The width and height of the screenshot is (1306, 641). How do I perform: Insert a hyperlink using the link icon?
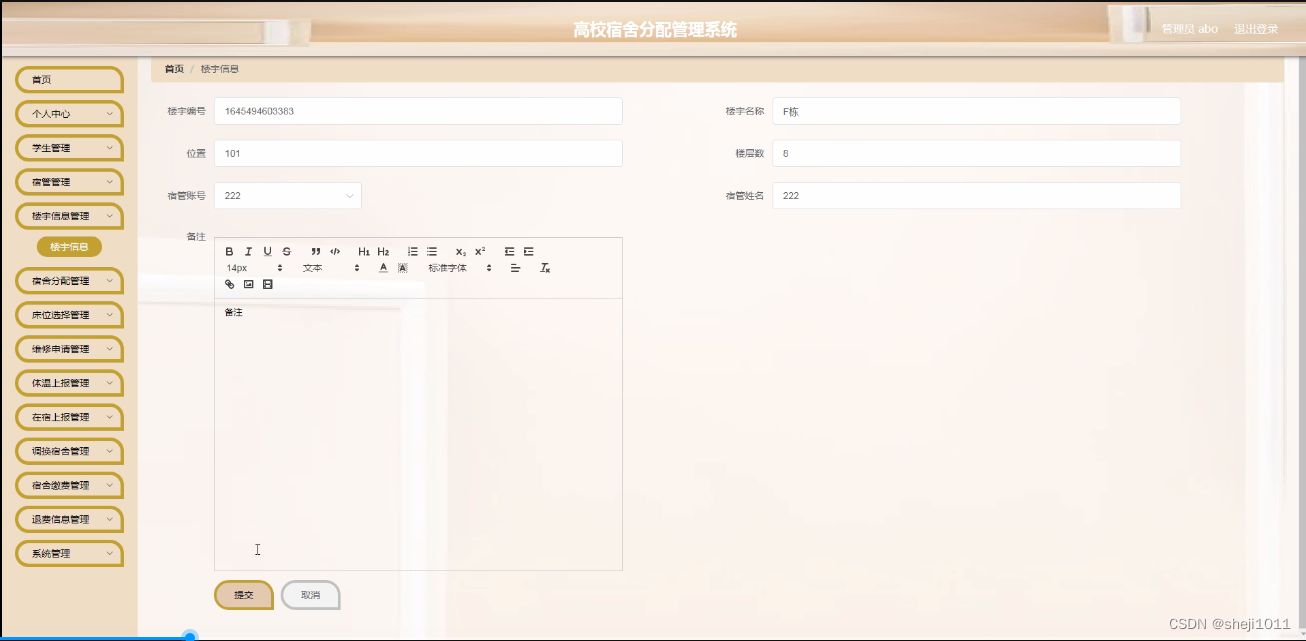[229, 285]
